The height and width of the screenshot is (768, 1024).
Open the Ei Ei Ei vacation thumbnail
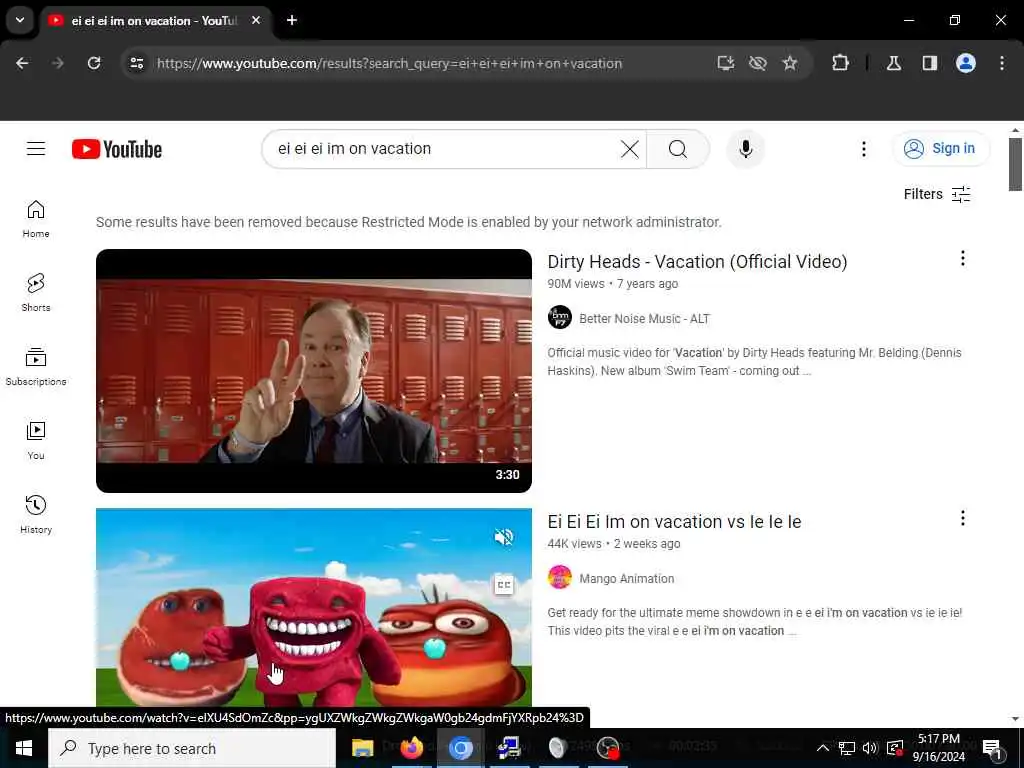tap(313, 607)
